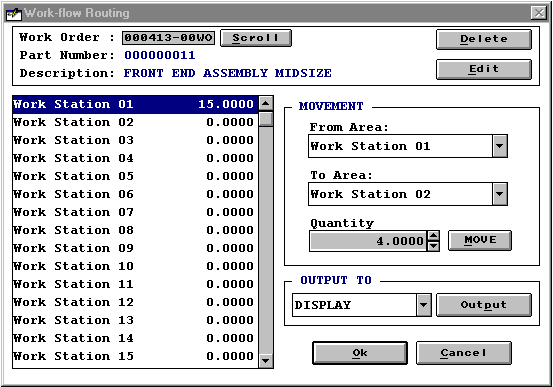Click the Cancel button
The height and width of the screenshot is (387, 553).
[x=463, y=352]
